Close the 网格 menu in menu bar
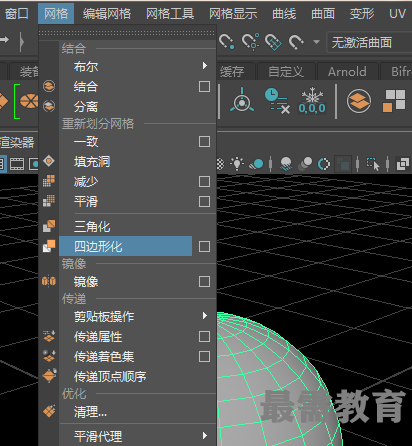 [56, 14]
